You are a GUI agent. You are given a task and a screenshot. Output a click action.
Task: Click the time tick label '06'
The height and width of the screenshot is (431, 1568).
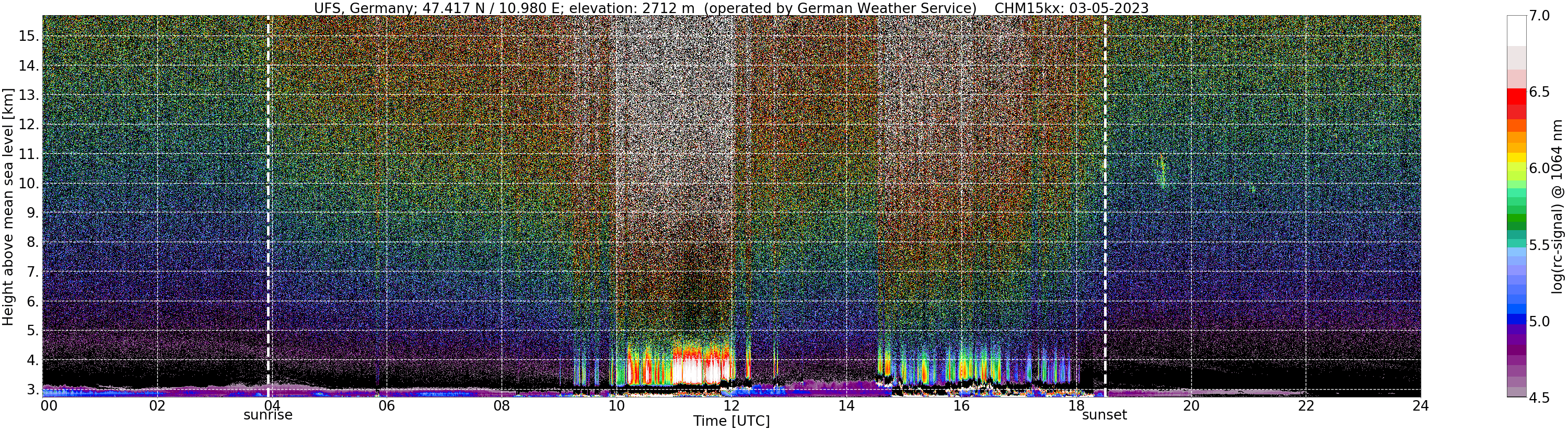(387, 406)
